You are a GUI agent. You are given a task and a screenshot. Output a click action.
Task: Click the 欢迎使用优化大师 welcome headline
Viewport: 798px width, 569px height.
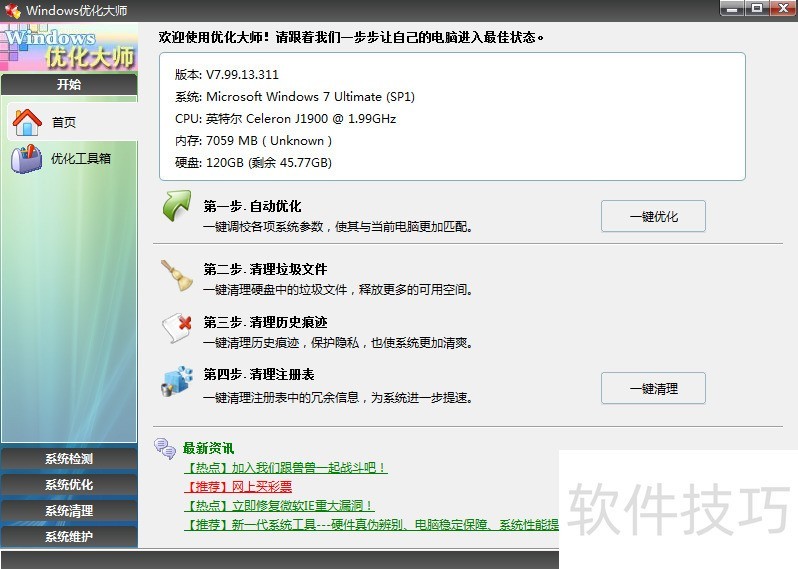pos(351,37)
